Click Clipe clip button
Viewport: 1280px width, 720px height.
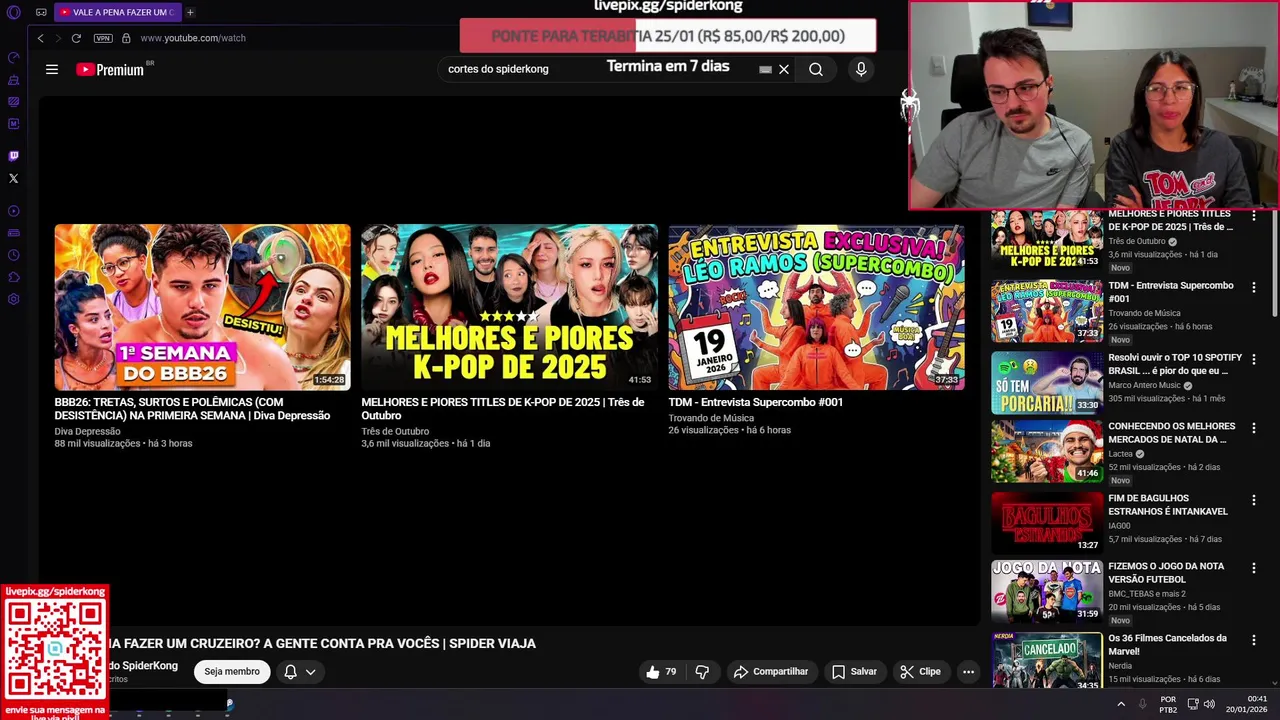920,672
